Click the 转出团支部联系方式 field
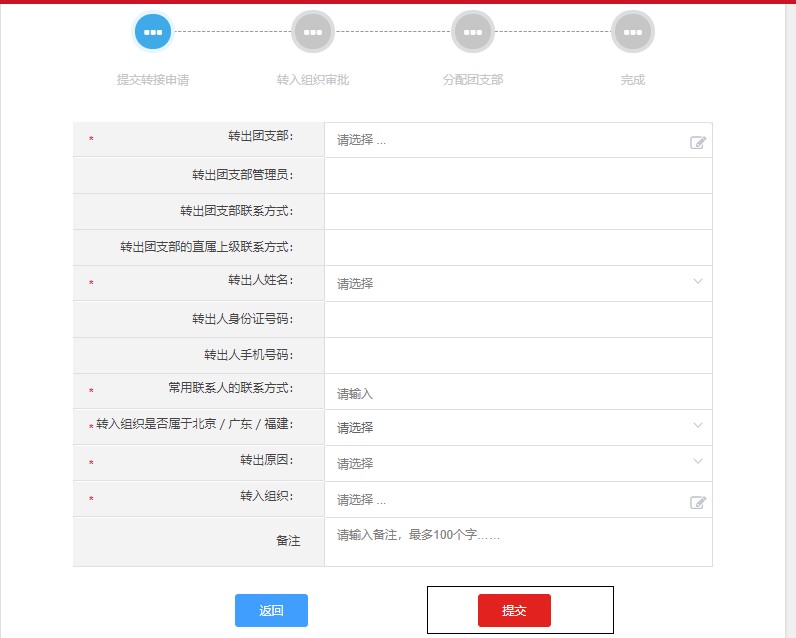This screenshot has height=638, width=796. (x=517, y=212)
